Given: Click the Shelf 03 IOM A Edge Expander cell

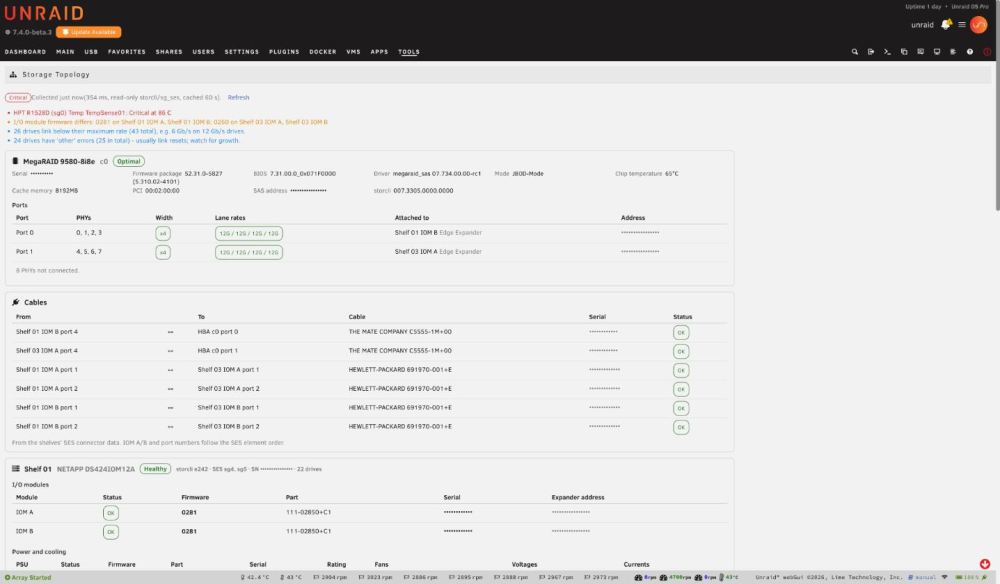Looking at the screenshot, I should point(438,251).
